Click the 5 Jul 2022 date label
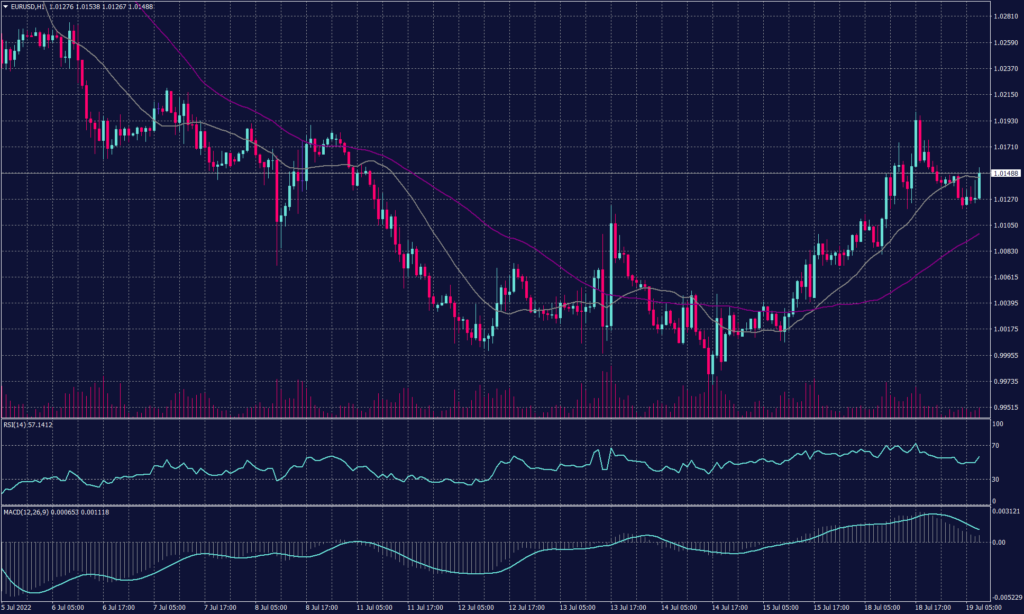The width and height of the screenshot is (1024, 614). click(18, 606)
